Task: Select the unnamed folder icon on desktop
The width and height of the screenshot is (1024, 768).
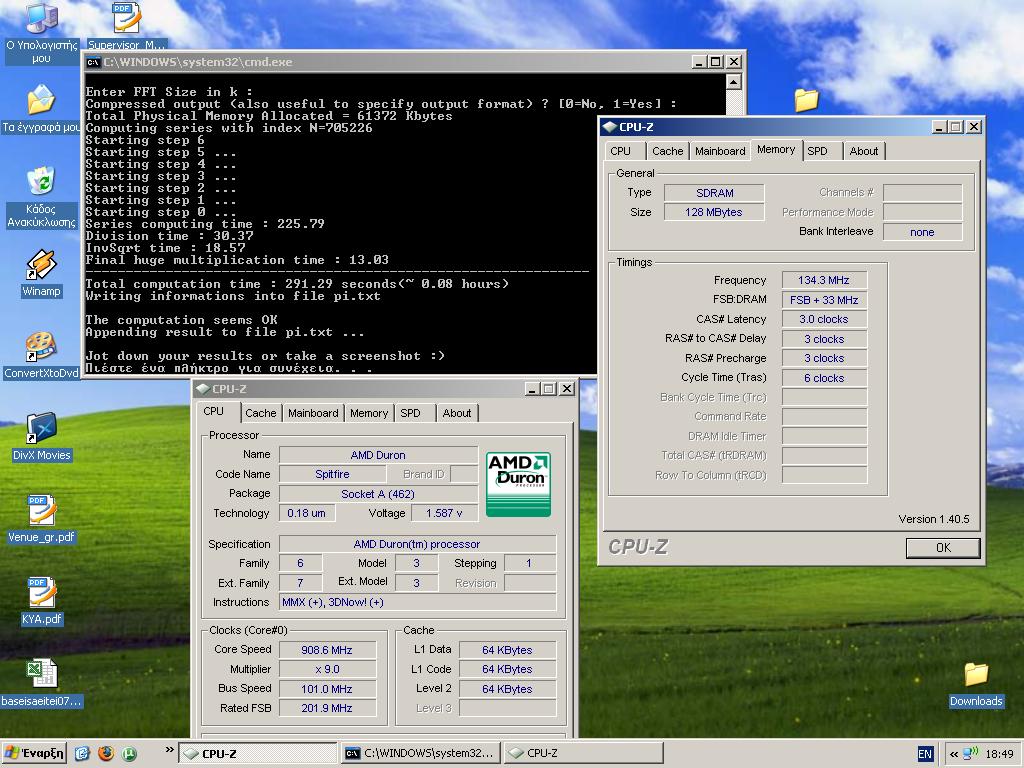Action: (x=807, y=99)
